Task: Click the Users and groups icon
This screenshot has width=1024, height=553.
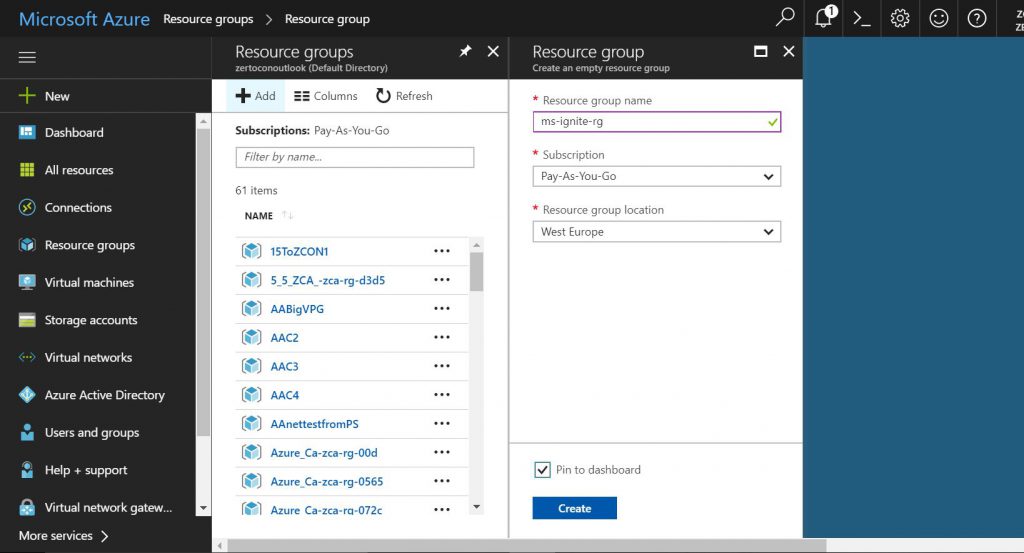Action: pos(27,432)
